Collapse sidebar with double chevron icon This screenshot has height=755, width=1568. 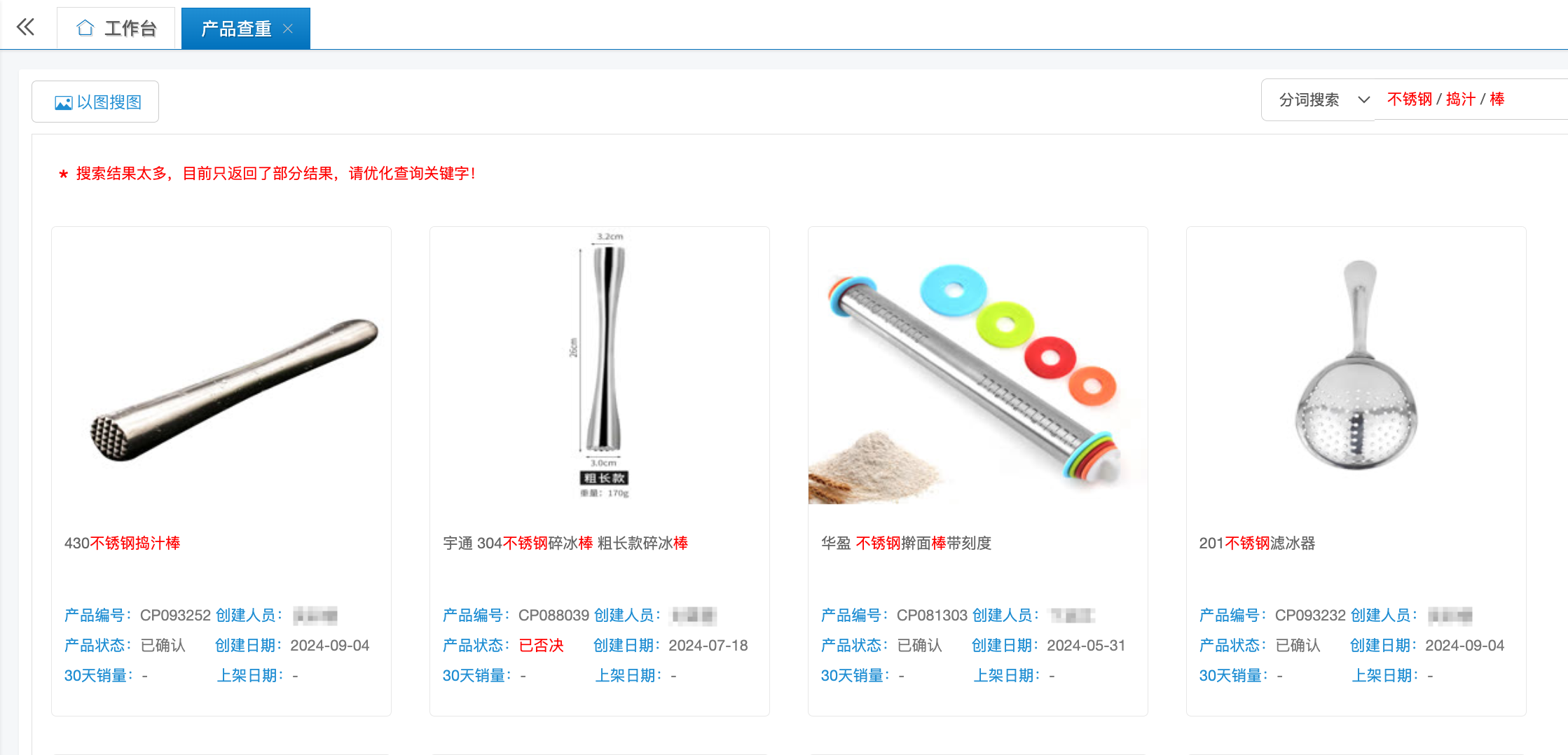click(25, 27)
